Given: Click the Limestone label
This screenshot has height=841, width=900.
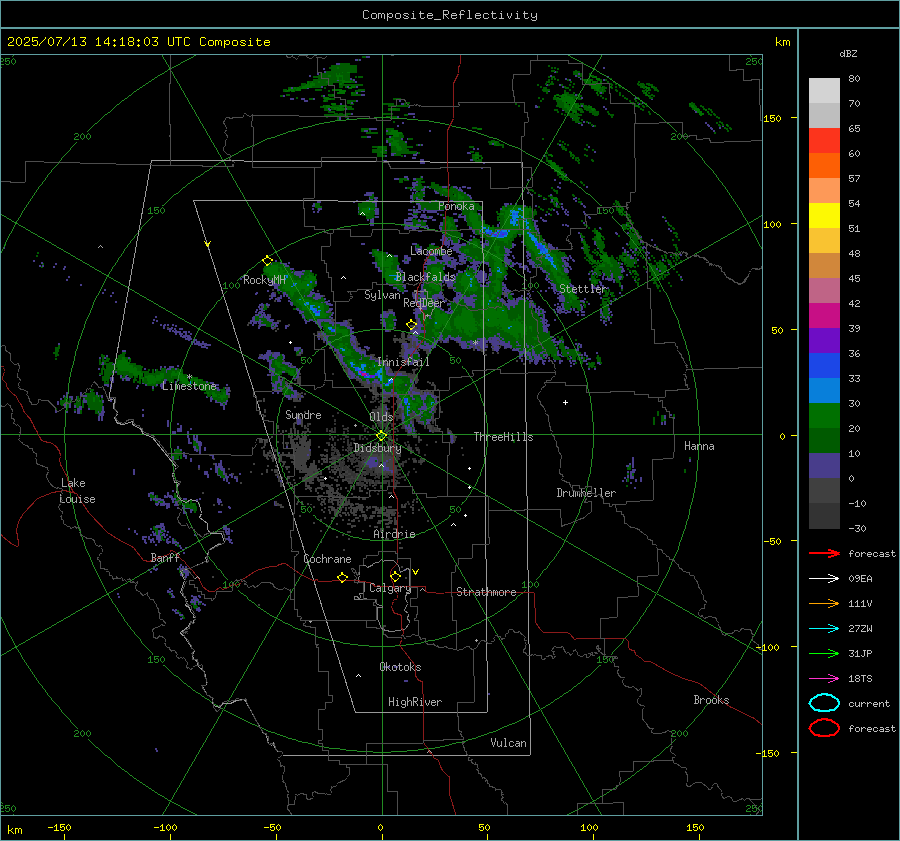Looking at the screenshot, I should [189, 386].
